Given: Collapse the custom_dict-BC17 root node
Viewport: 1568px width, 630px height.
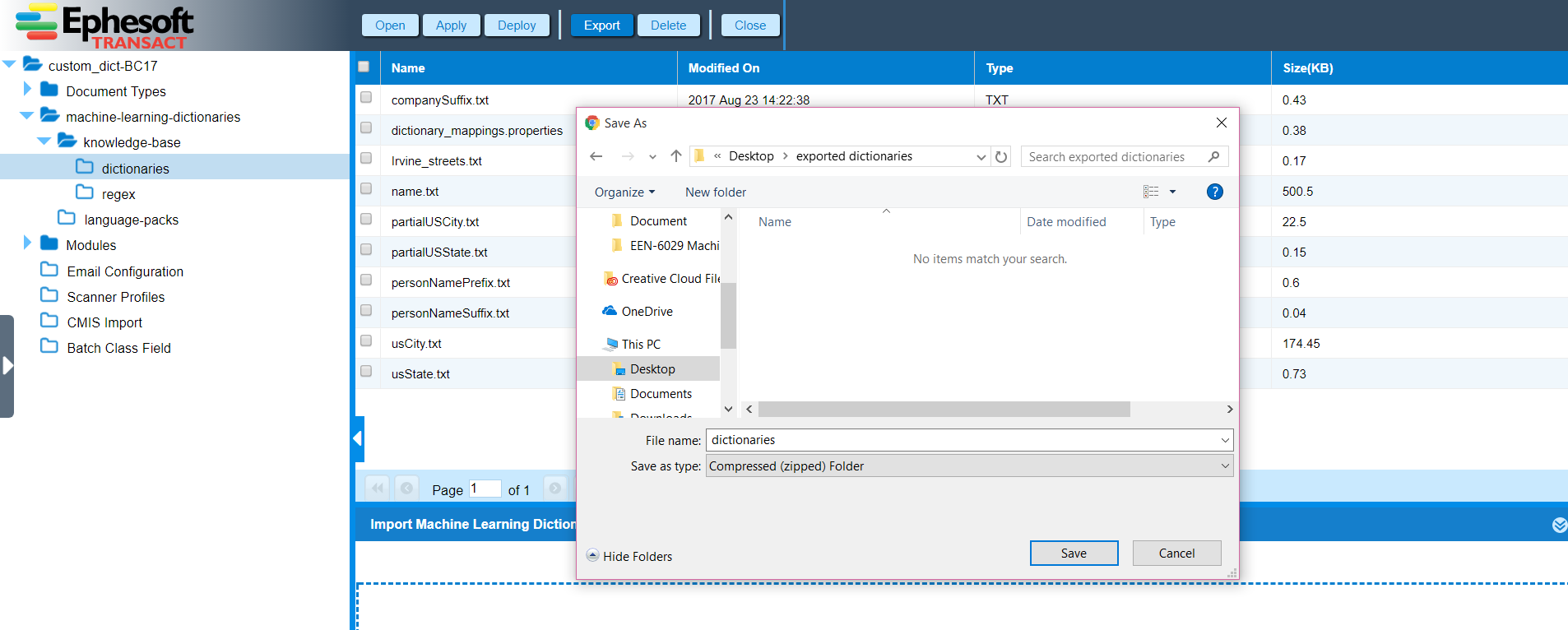Looking at the screenshot, I should click(x=9, y=64).
